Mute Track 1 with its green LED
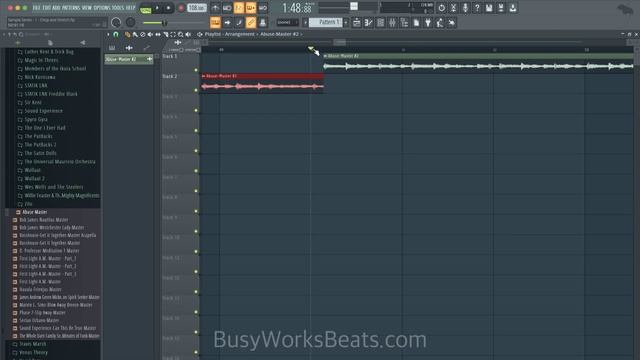 pyautogui.click(x=196, y=70)
